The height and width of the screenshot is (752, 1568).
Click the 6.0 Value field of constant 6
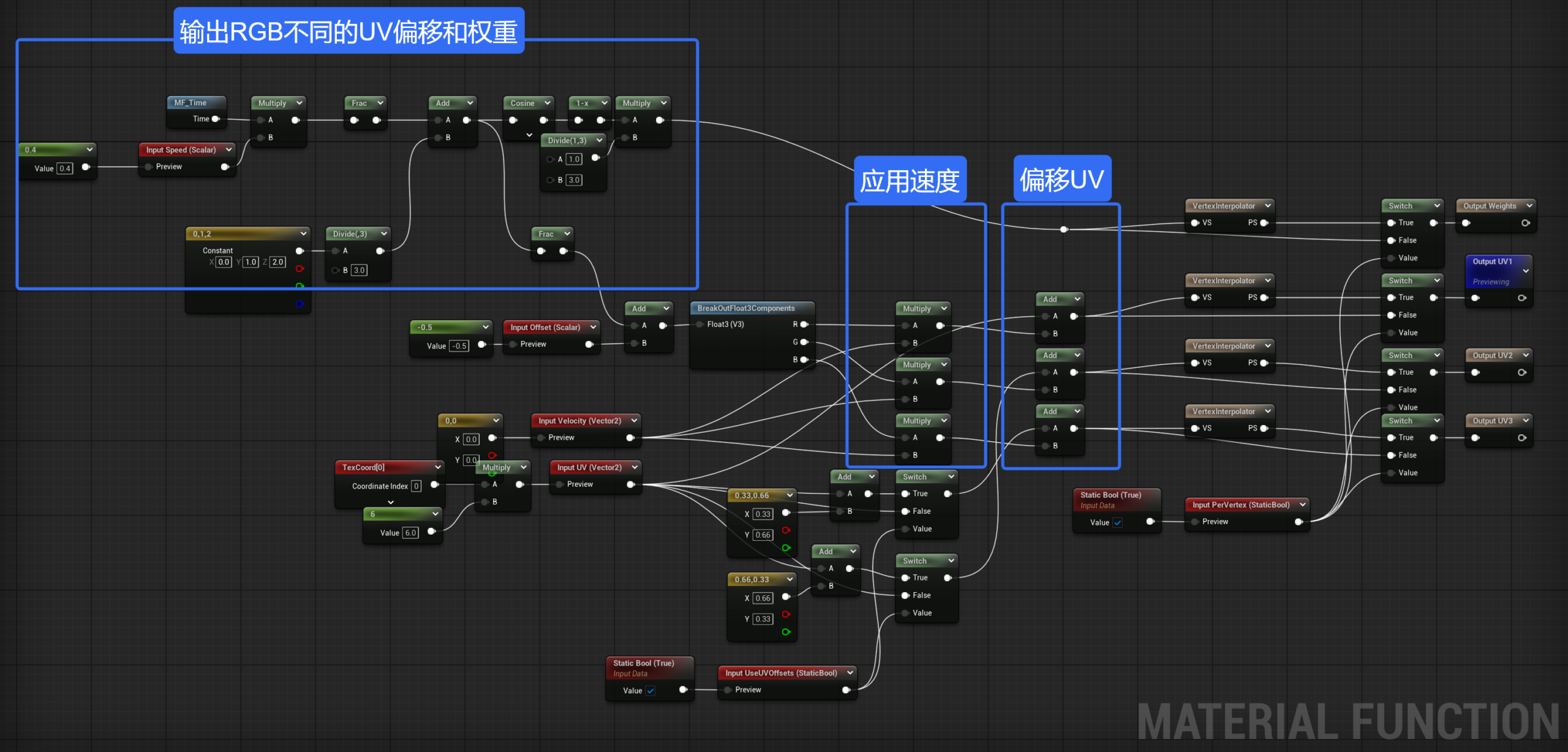pyautogui.click(x=410, y=533)
